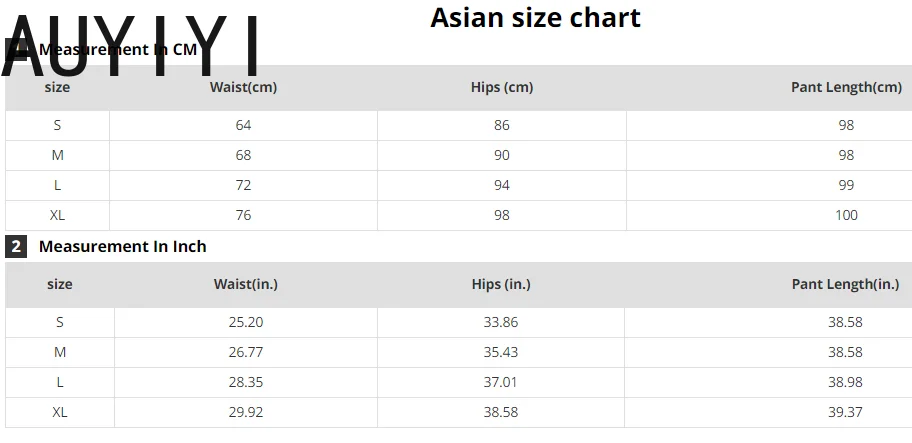Select the XL pant length value 100
This screenshot has height=443, width=912.
[846, 216]
